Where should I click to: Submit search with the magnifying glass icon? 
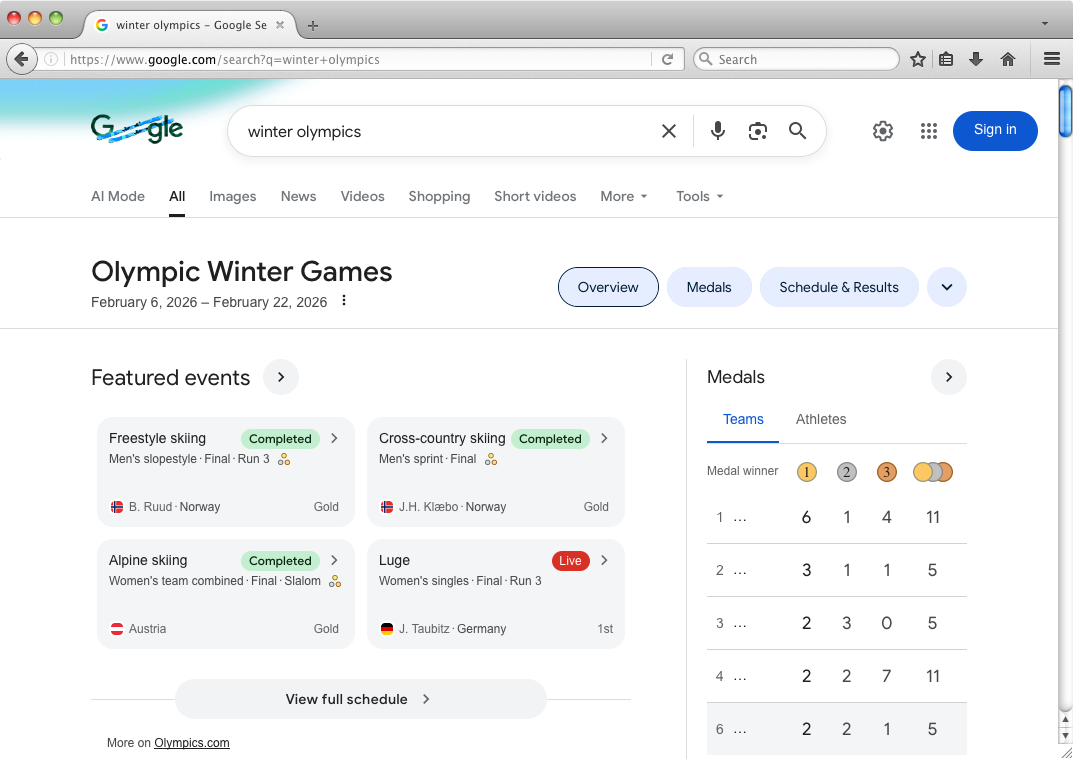click(x=797, y=131)
